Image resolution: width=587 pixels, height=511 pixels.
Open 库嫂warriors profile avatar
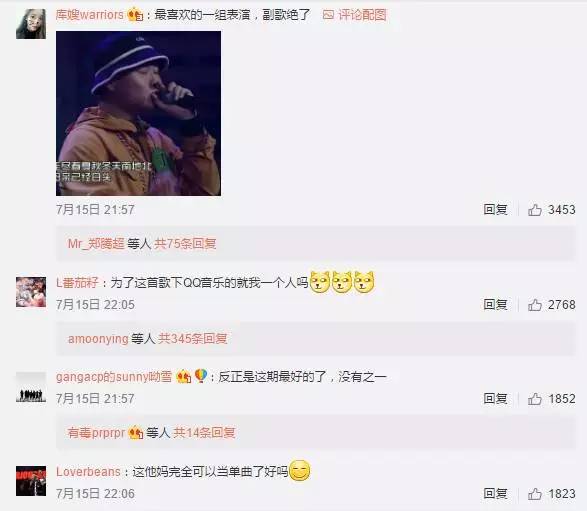(31, 24)
